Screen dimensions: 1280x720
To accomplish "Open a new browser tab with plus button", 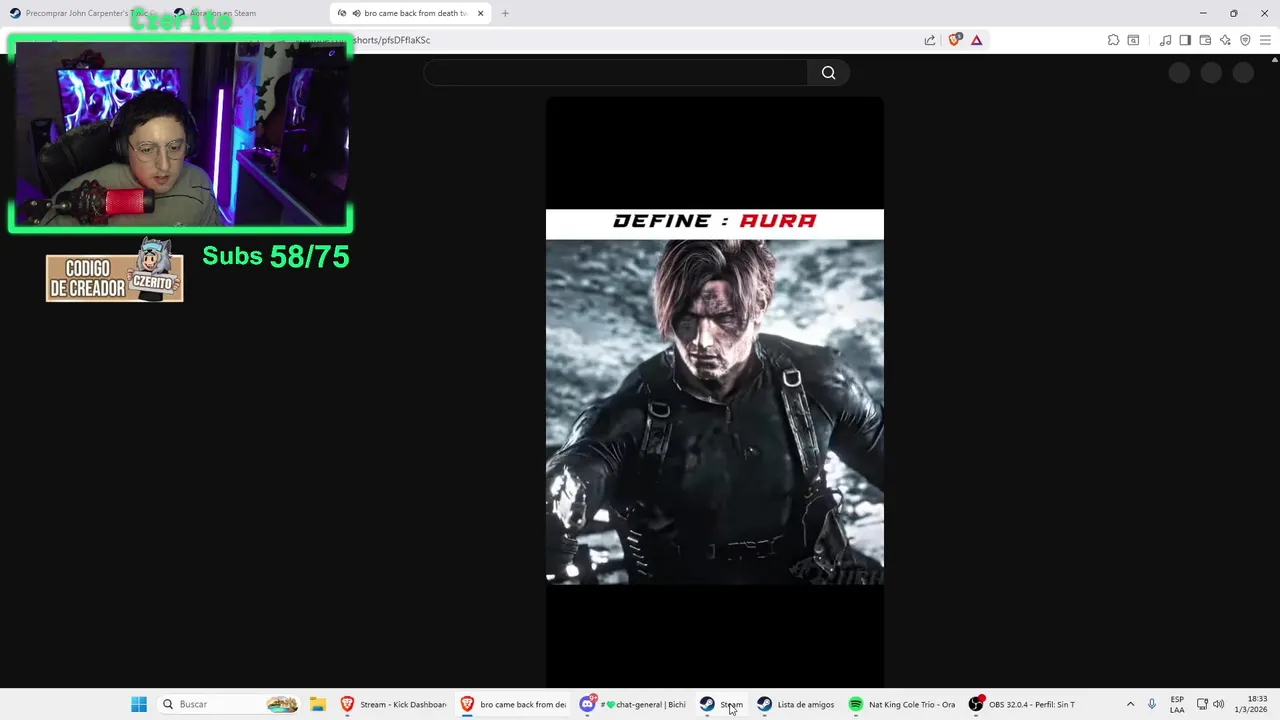I will 505,13.
